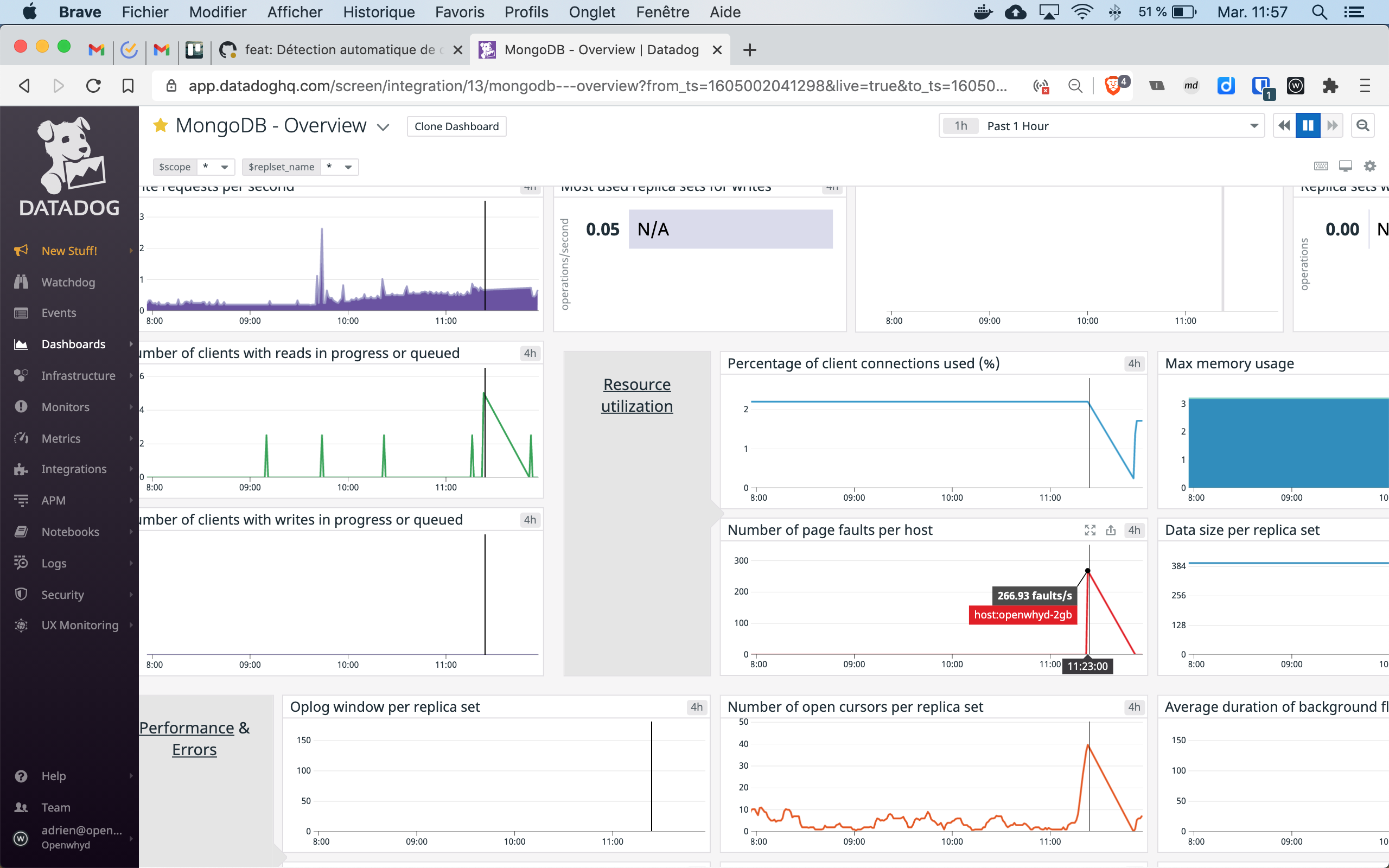Screen dimensions: 1389x868
Task: Click the Clone Dashboard button
Action: pos(456,126)
